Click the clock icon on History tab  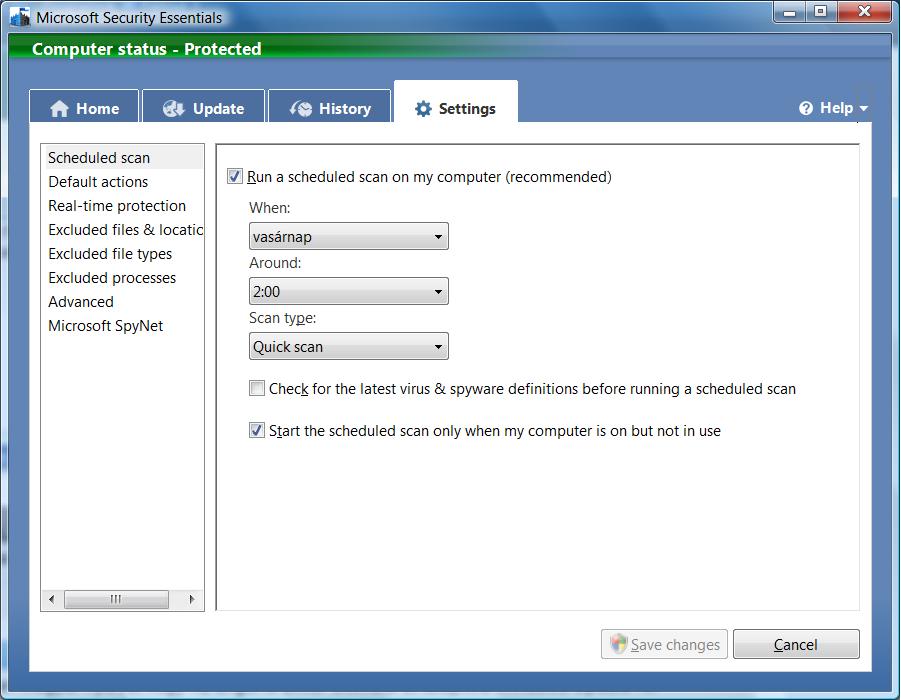point(300,109)
